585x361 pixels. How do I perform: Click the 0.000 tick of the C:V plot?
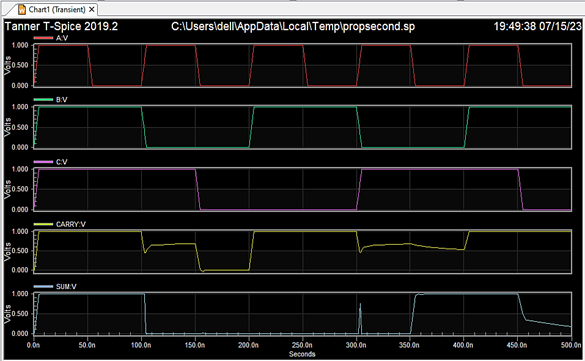tap(20, 209)
